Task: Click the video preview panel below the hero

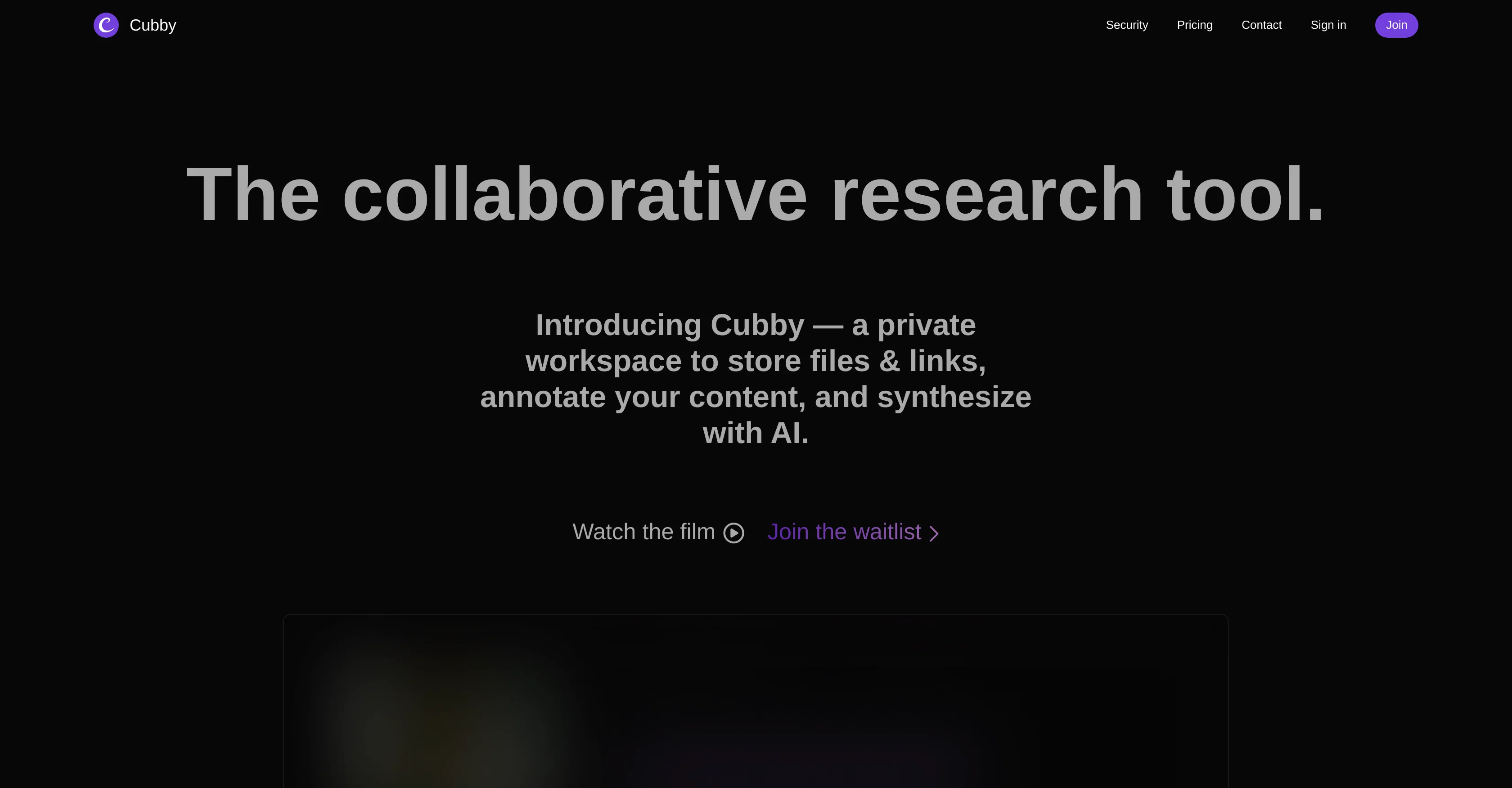Action: pos(756,701)
